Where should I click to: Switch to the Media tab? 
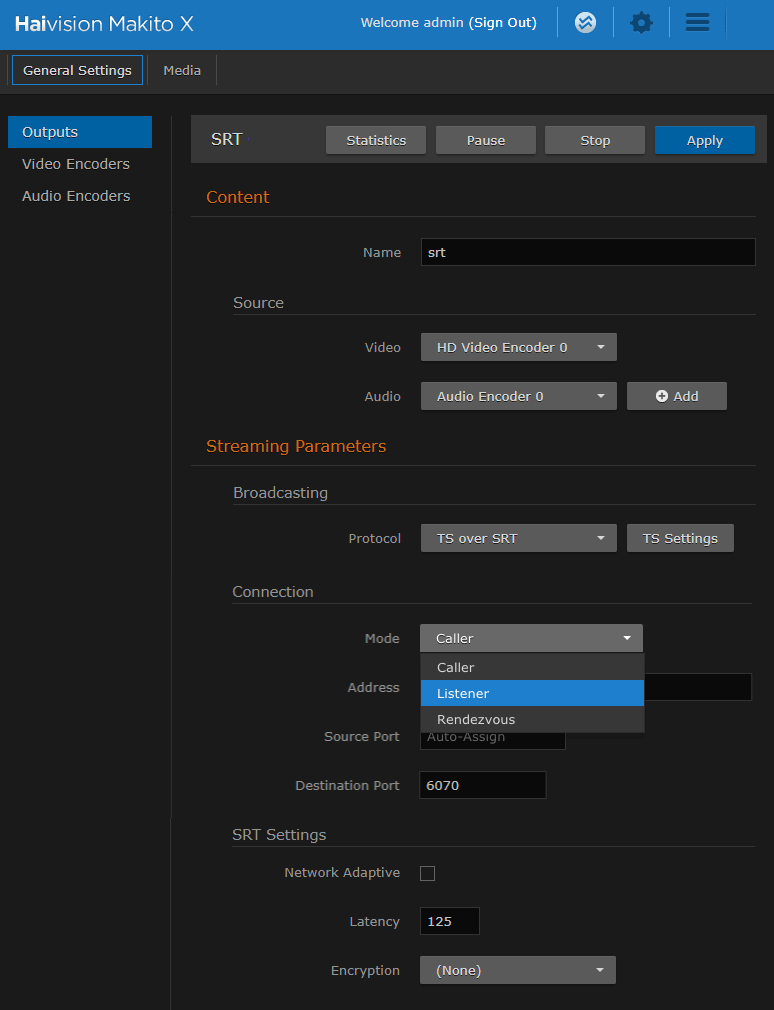182,70
